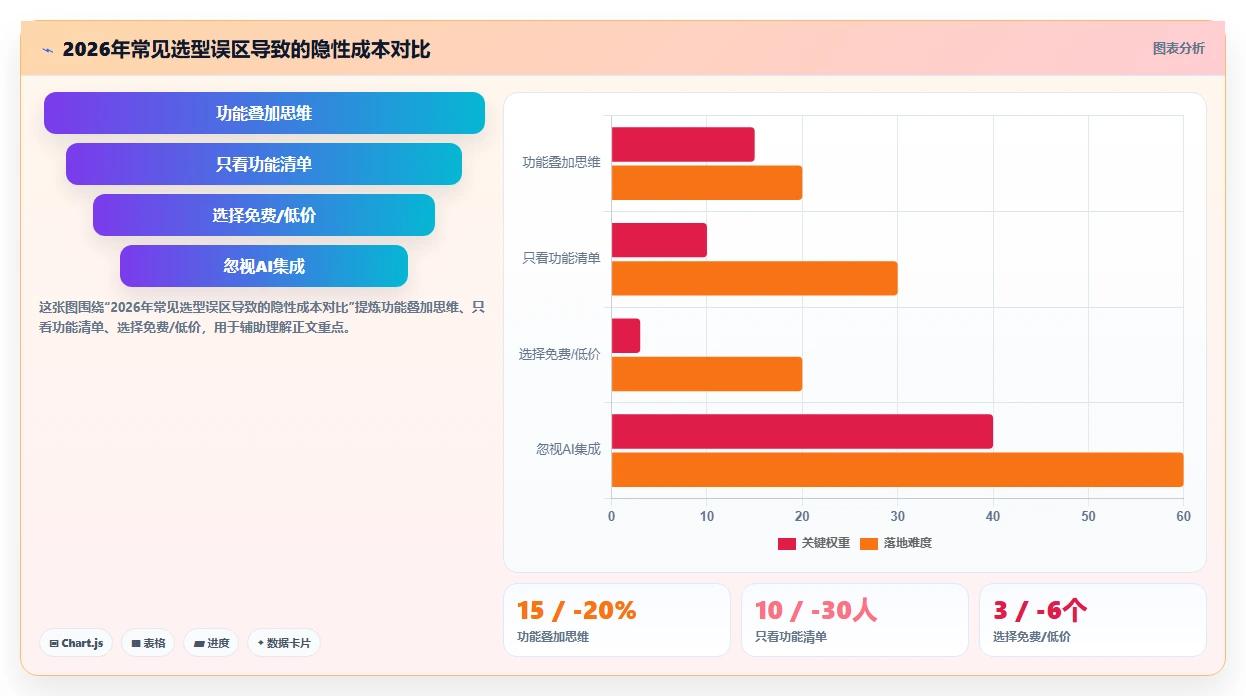Click the 进度 tag
This screenshot has height=696, width=1246.
[x=211, y=643]
